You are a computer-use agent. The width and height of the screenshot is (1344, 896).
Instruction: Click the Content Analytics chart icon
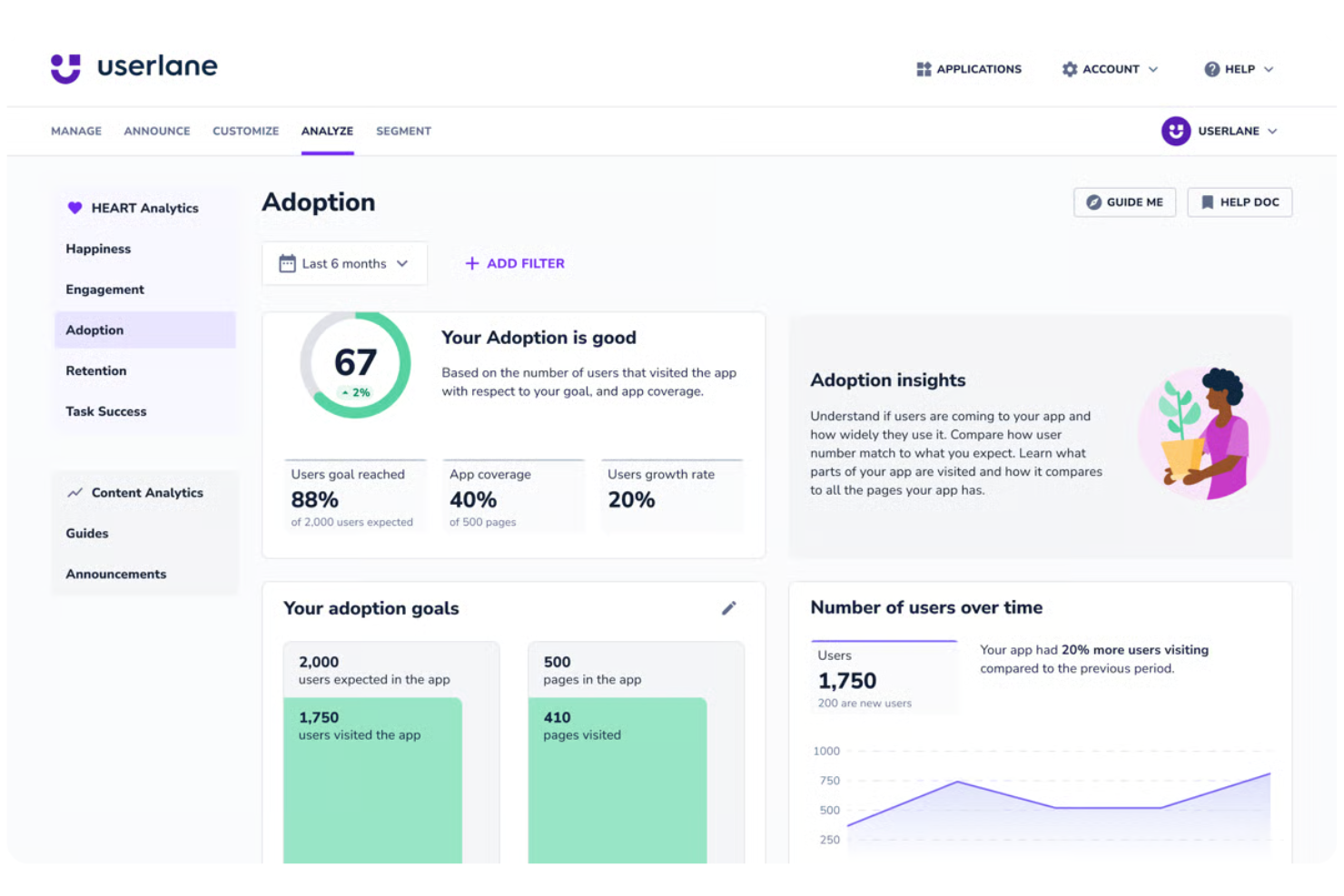click(x=75, y=492)
